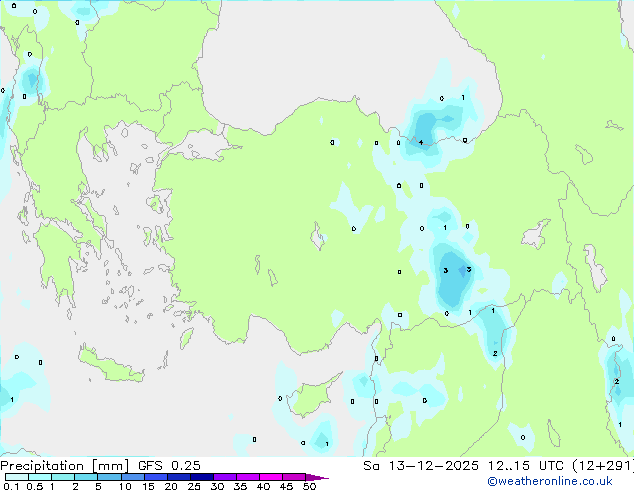Click the '25' legend scale label
The image size is (634, 490).
click(194, 486)
